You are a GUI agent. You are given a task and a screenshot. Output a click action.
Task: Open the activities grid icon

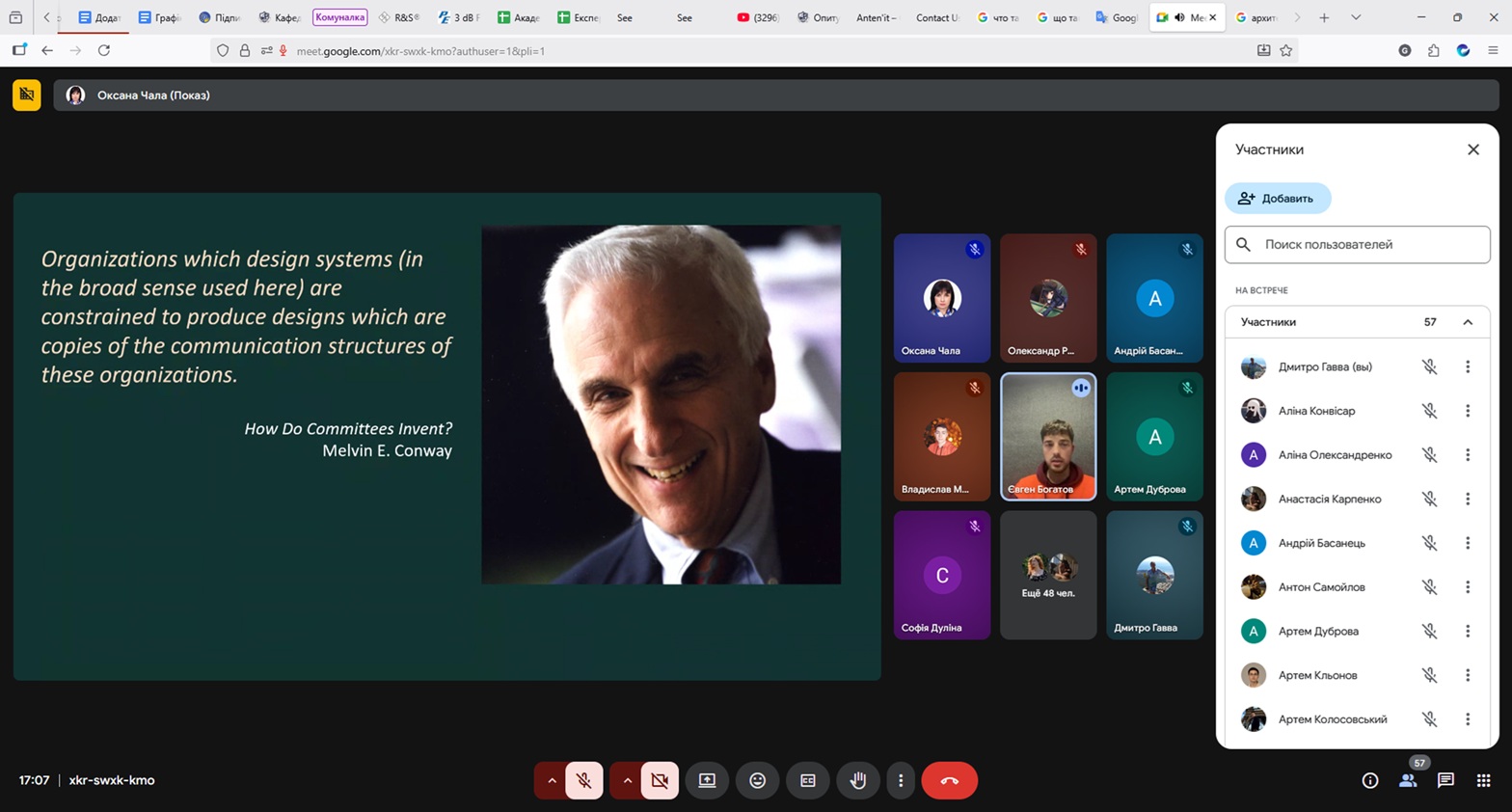pyautogui.click(x=1483, y=780)
